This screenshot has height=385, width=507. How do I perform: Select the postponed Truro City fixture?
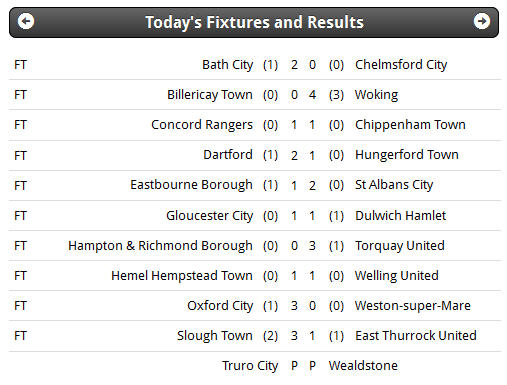pyautogui.click(x=255, y=366)
